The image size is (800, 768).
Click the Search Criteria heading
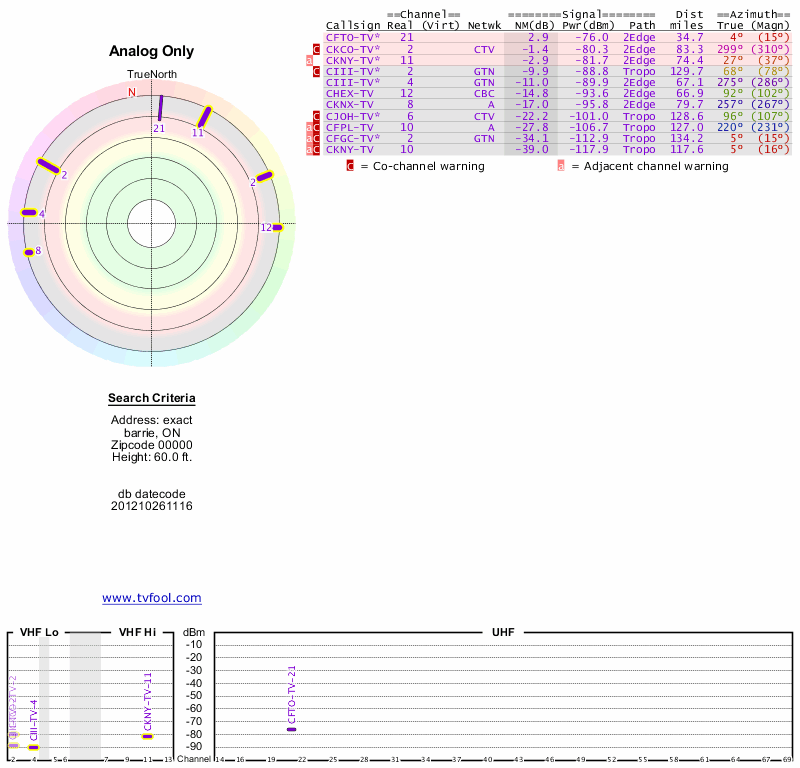click(x=151, y=399)
